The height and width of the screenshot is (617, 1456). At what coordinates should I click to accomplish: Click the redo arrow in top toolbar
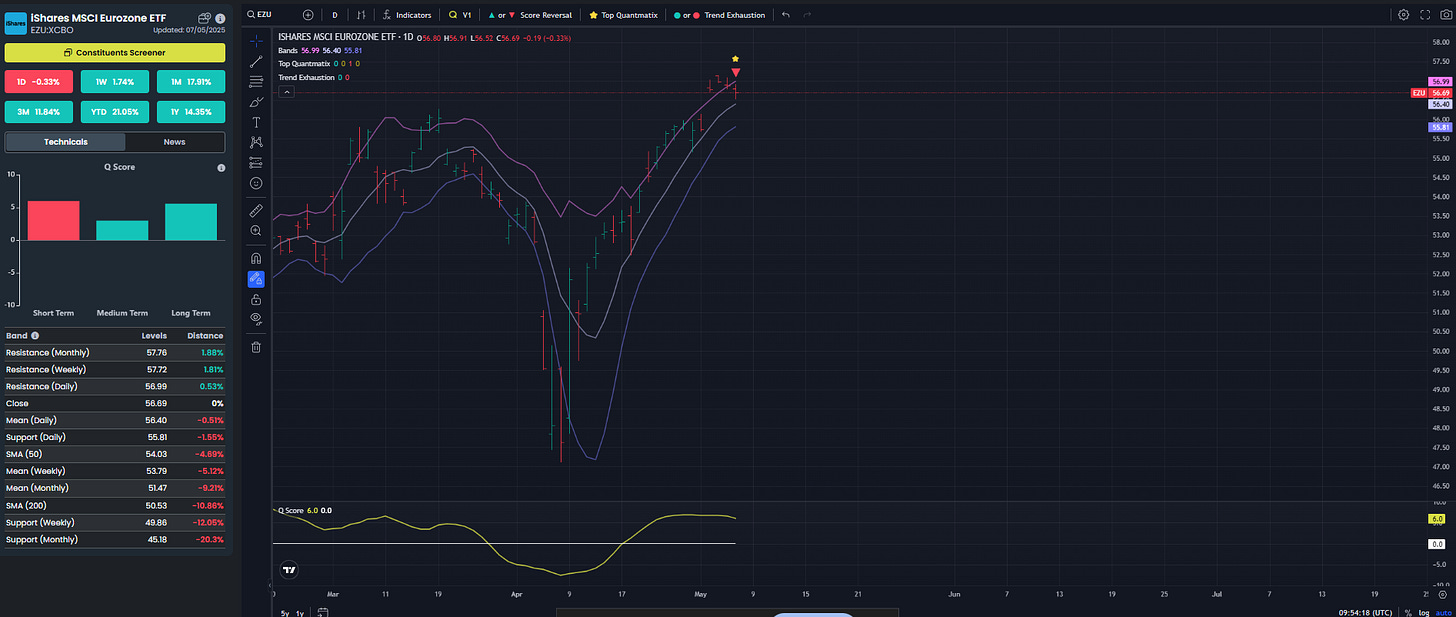(807, 15)
